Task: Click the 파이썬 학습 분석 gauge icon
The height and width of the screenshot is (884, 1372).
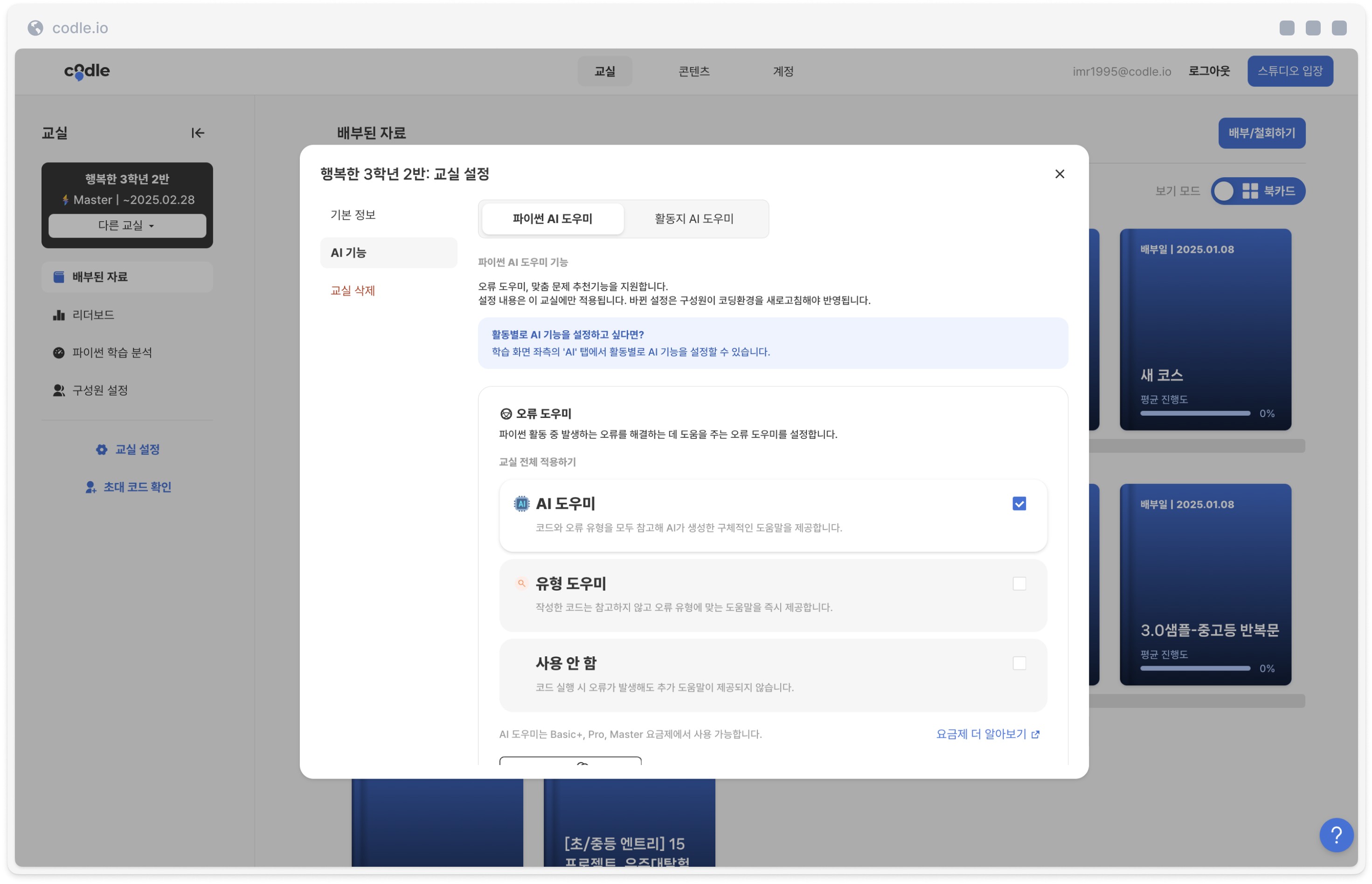Action: [x=59, y=353]
